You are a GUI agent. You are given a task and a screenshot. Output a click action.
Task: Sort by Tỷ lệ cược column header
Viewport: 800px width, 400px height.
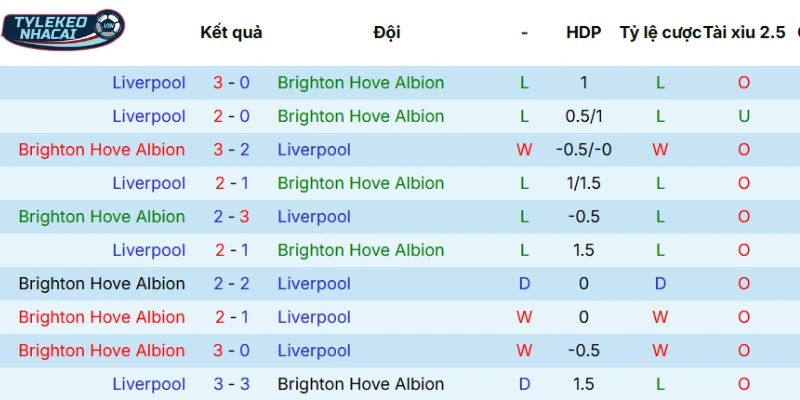660,32
